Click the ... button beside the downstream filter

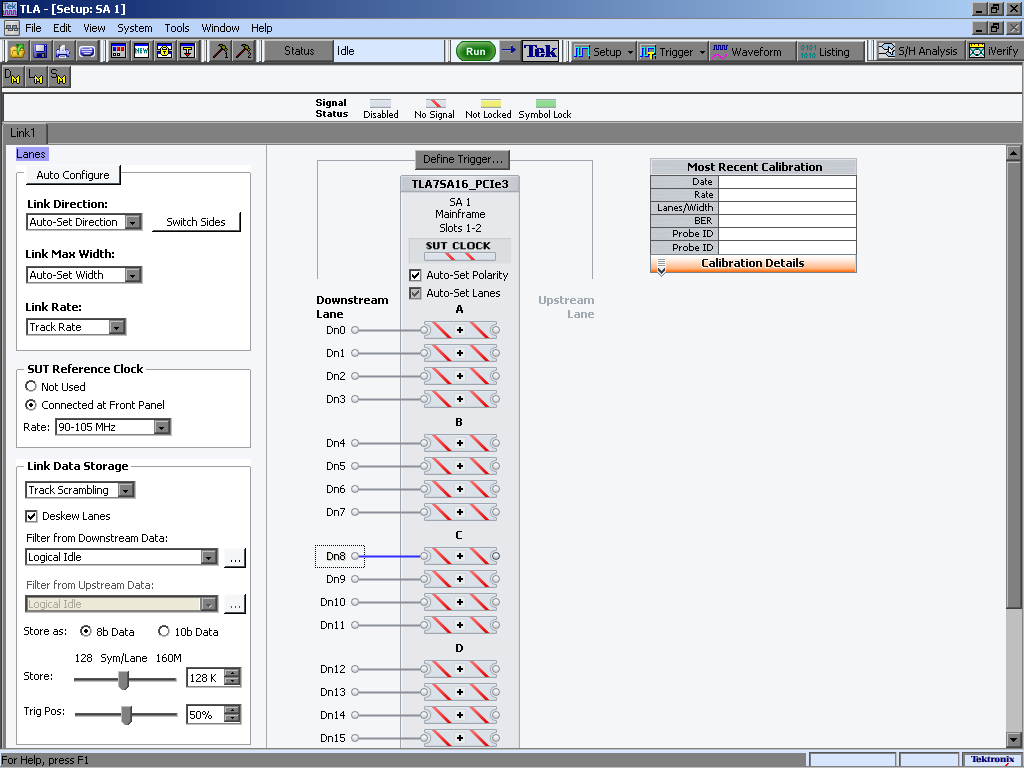235,558
